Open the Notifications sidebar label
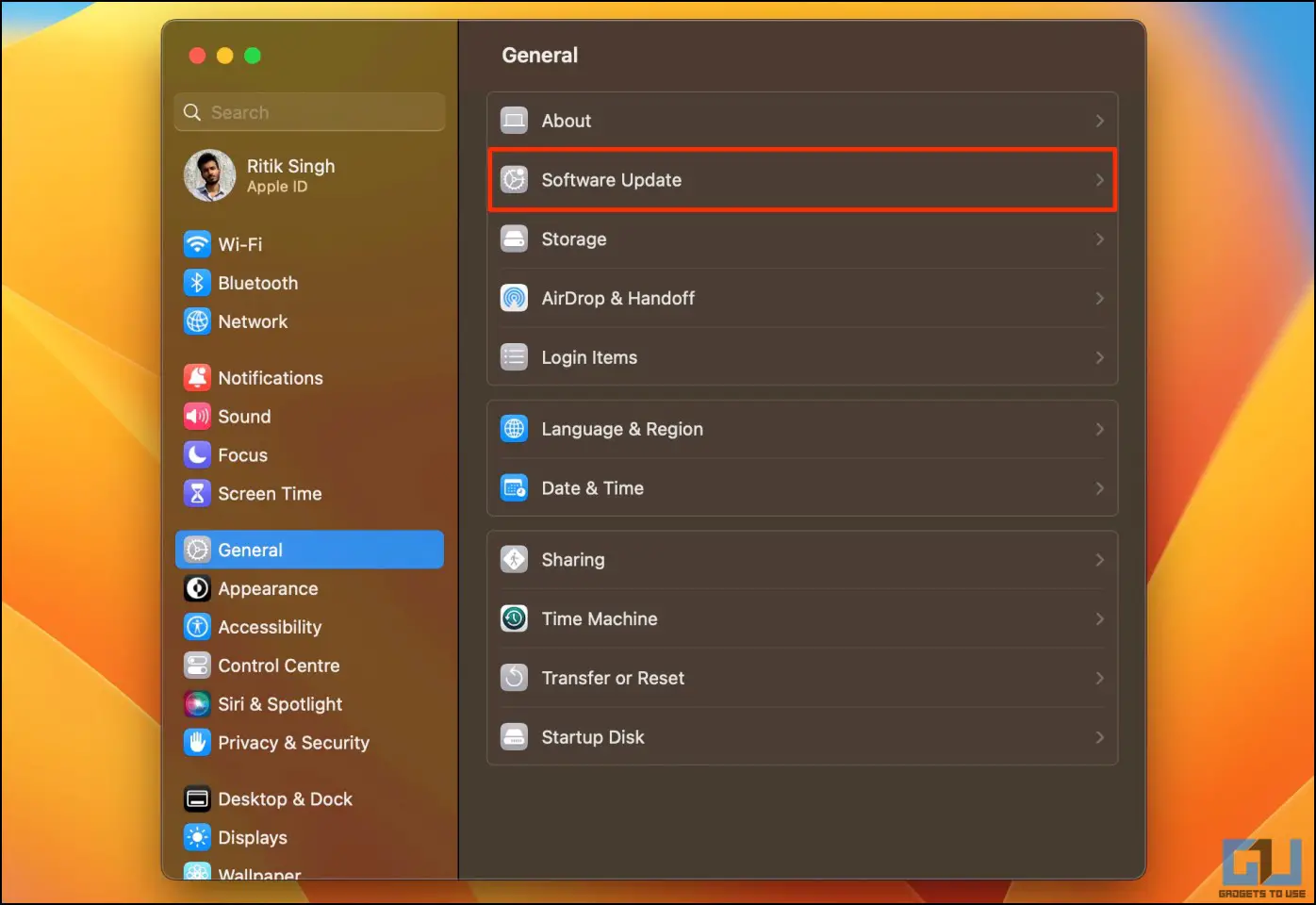Screen dimensions: 1316x905 tap(271, 378)
